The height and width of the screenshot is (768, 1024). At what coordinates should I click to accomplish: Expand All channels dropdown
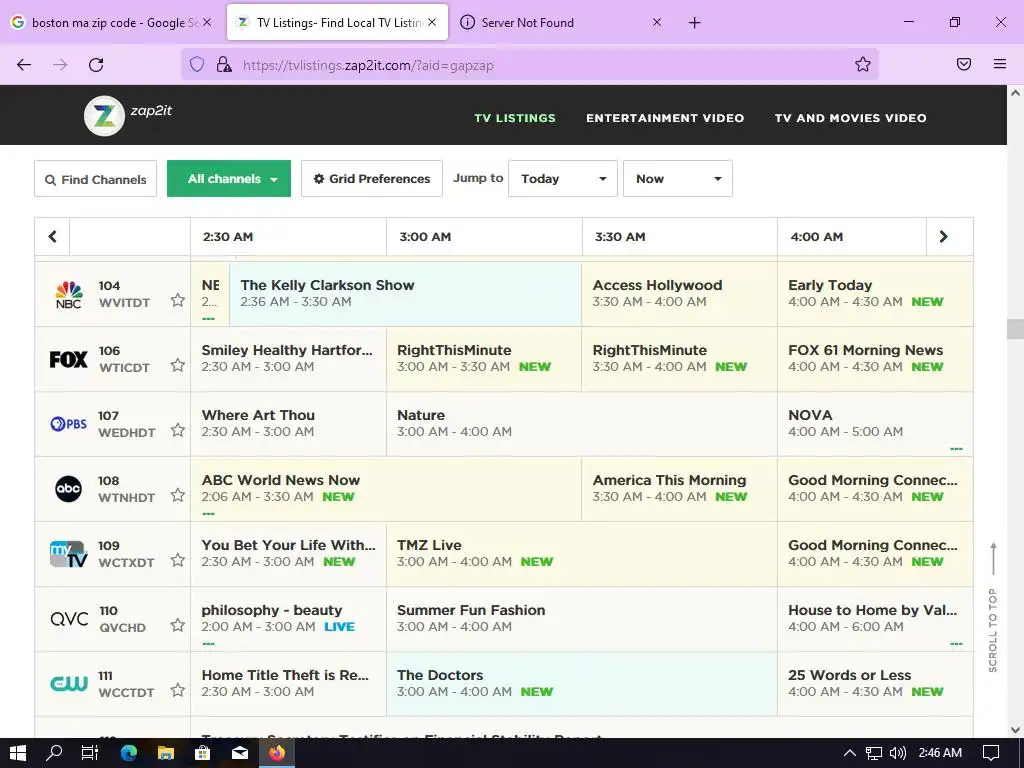(x=229, y=178)
